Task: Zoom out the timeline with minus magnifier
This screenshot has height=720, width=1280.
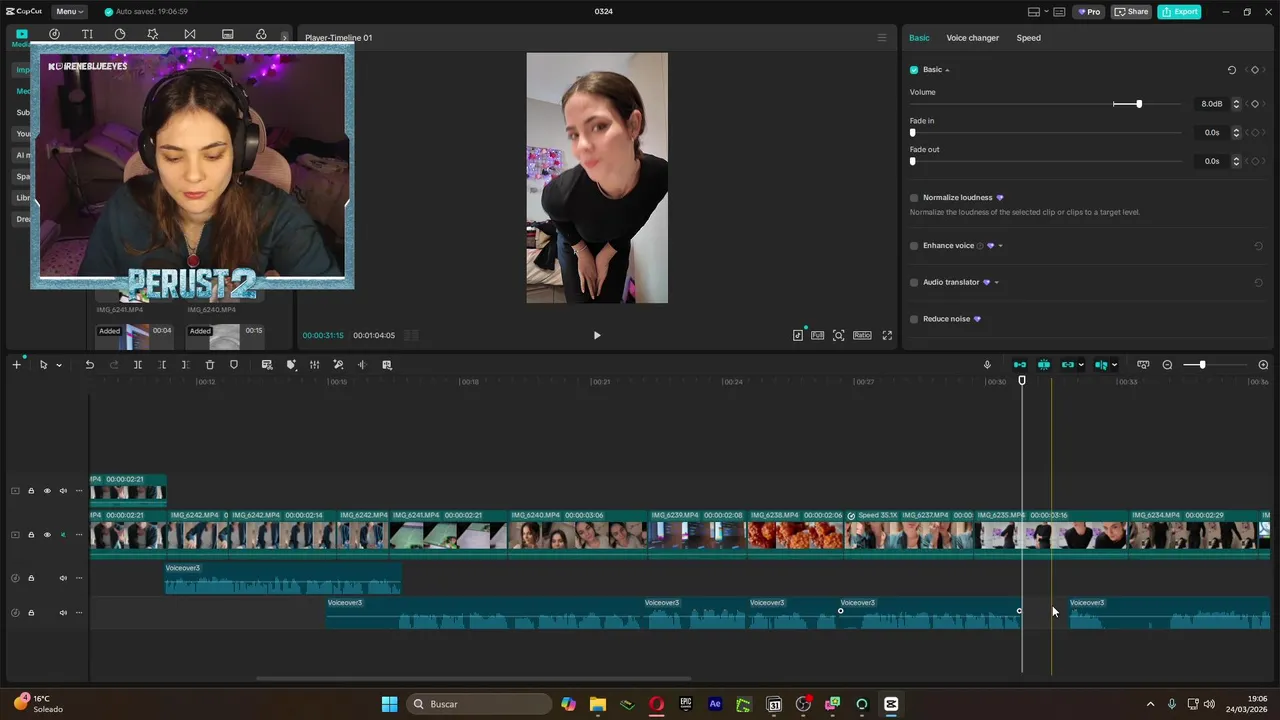Action: tap(1167, 365)
